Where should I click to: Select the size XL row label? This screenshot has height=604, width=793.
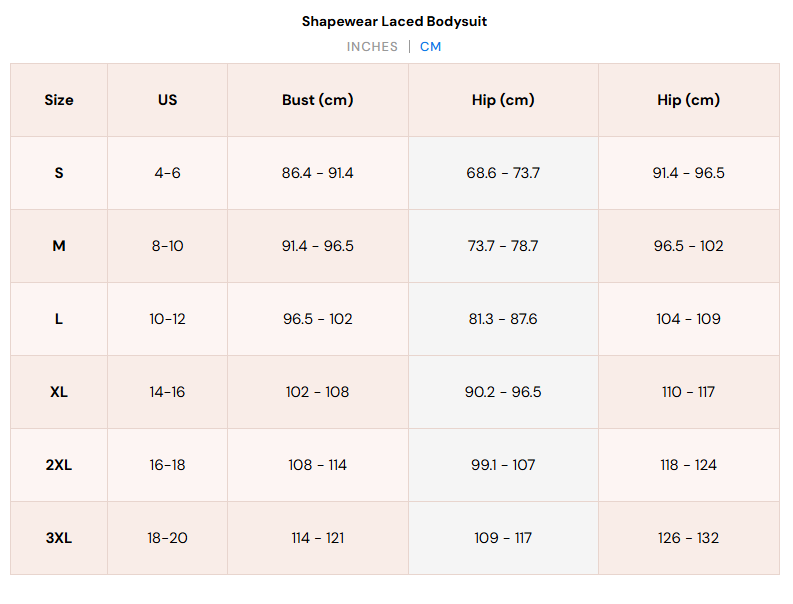click(59, 392)
